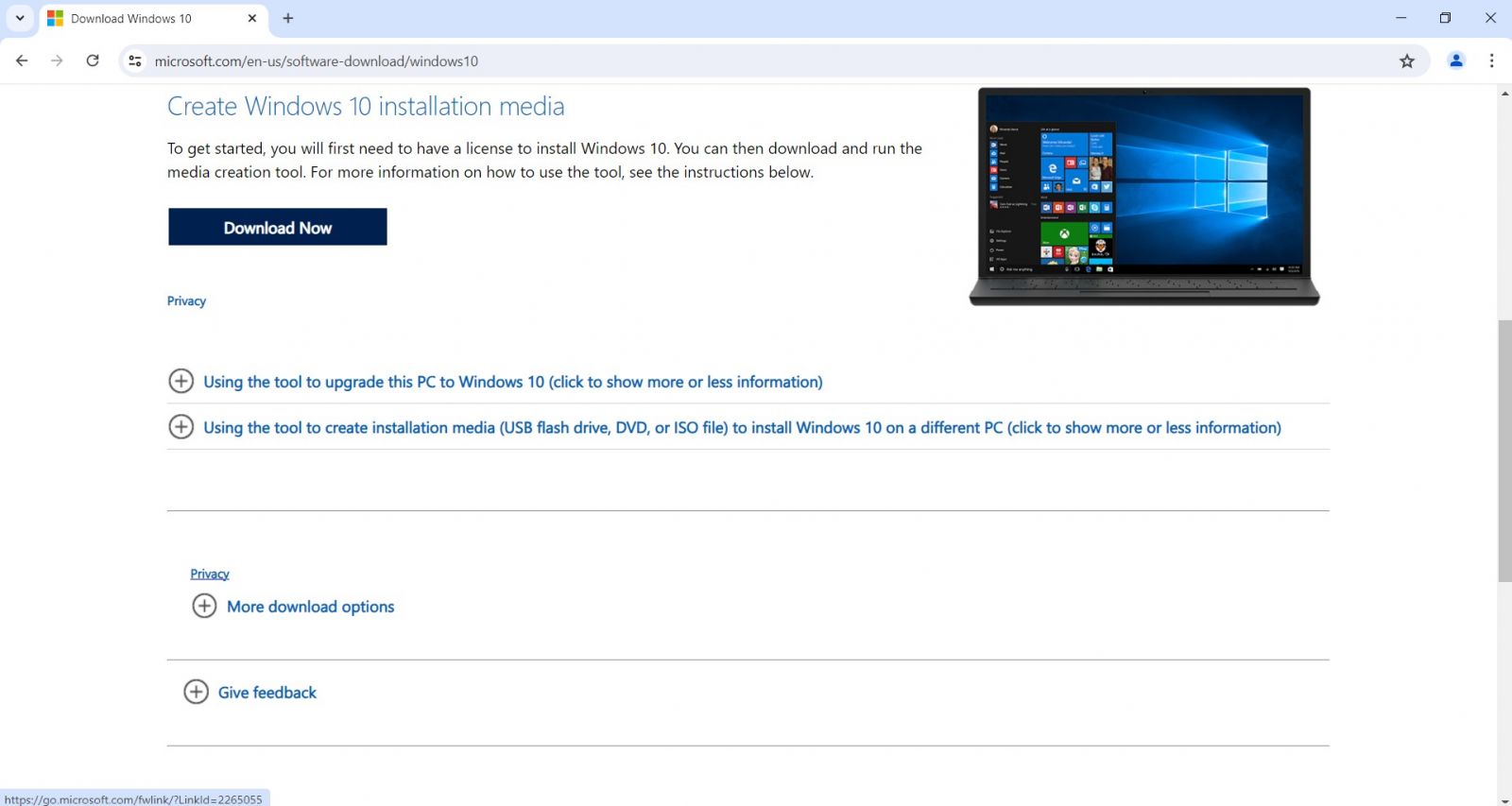Close the Download Windows 10 tab
Screen dimensions: 1512x806
(252, 18)
